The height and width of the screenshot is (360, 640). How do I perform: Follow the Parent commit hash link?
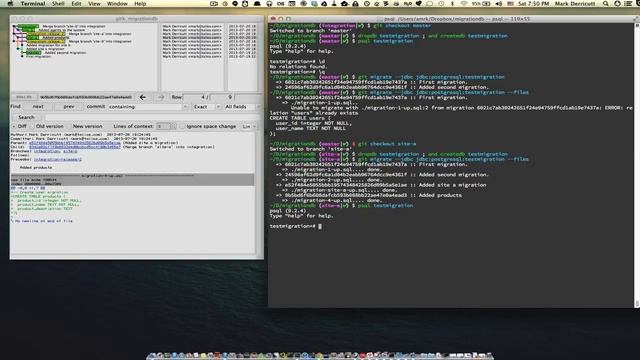75,143
